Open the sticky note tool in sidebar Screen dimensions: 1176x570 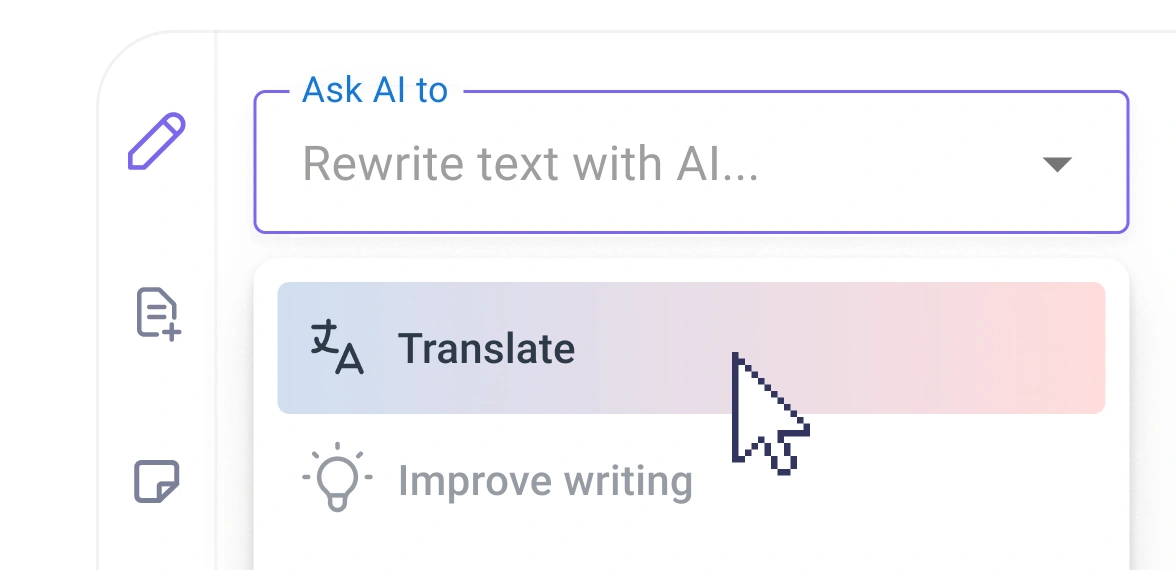click(x=157, y=481)
